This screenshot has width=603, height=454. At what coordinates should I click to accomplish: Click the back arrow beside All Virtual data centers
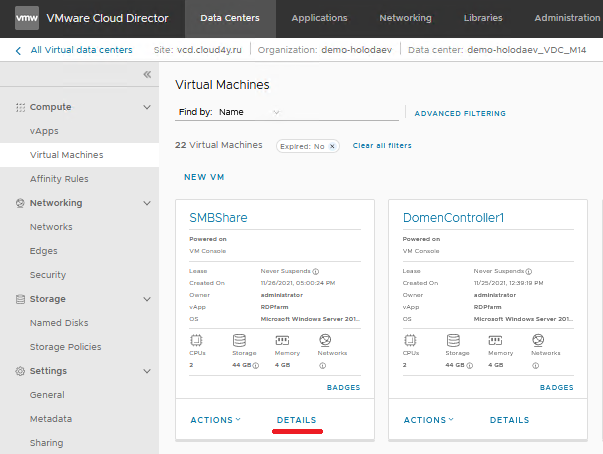(x=18, y=50)
